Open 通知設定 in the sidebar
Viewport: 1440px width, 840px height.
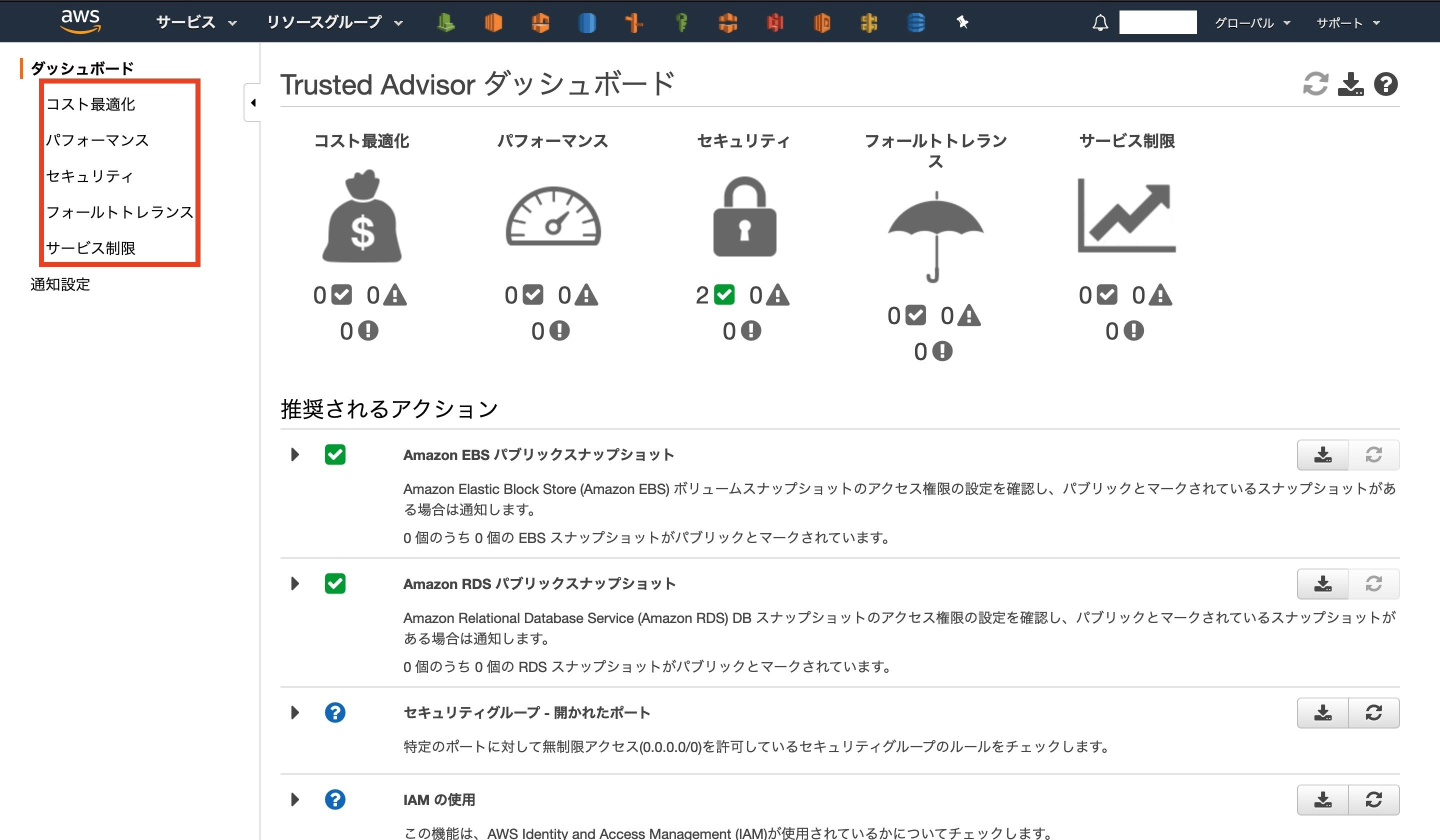(60, 284)
